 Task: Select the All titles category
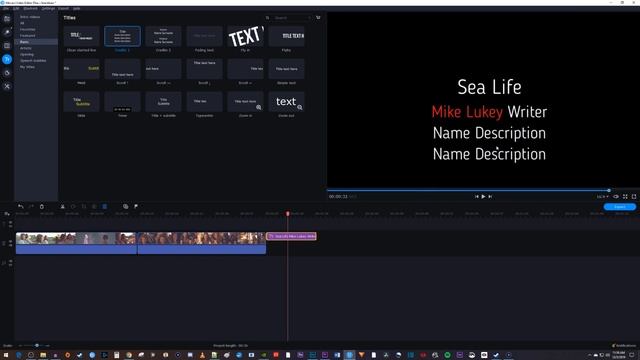[x=22, y=23]
